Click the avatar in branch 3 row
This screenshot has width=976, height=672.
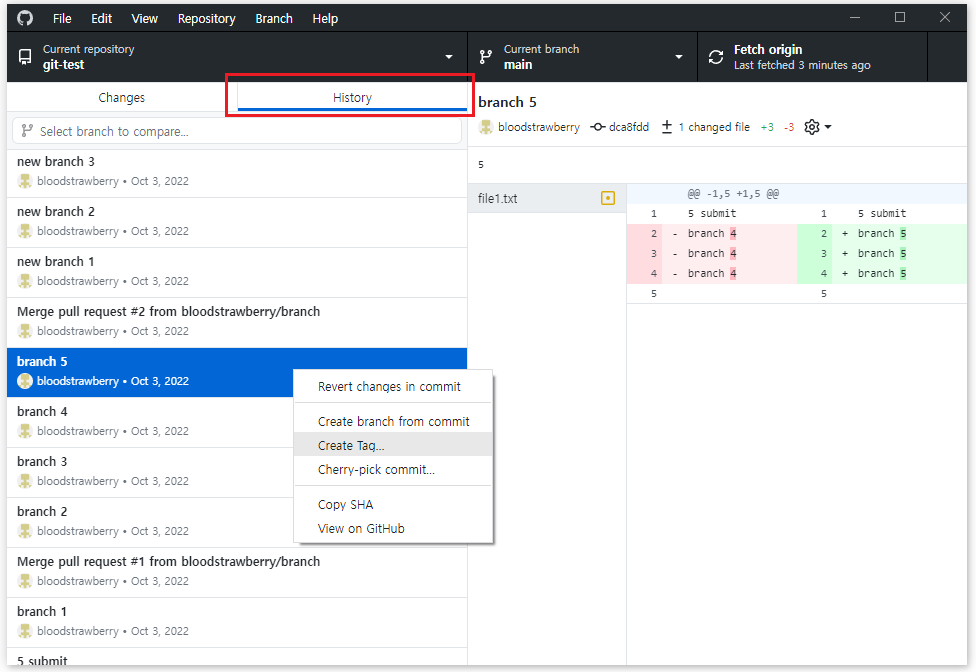coord(25,481)
